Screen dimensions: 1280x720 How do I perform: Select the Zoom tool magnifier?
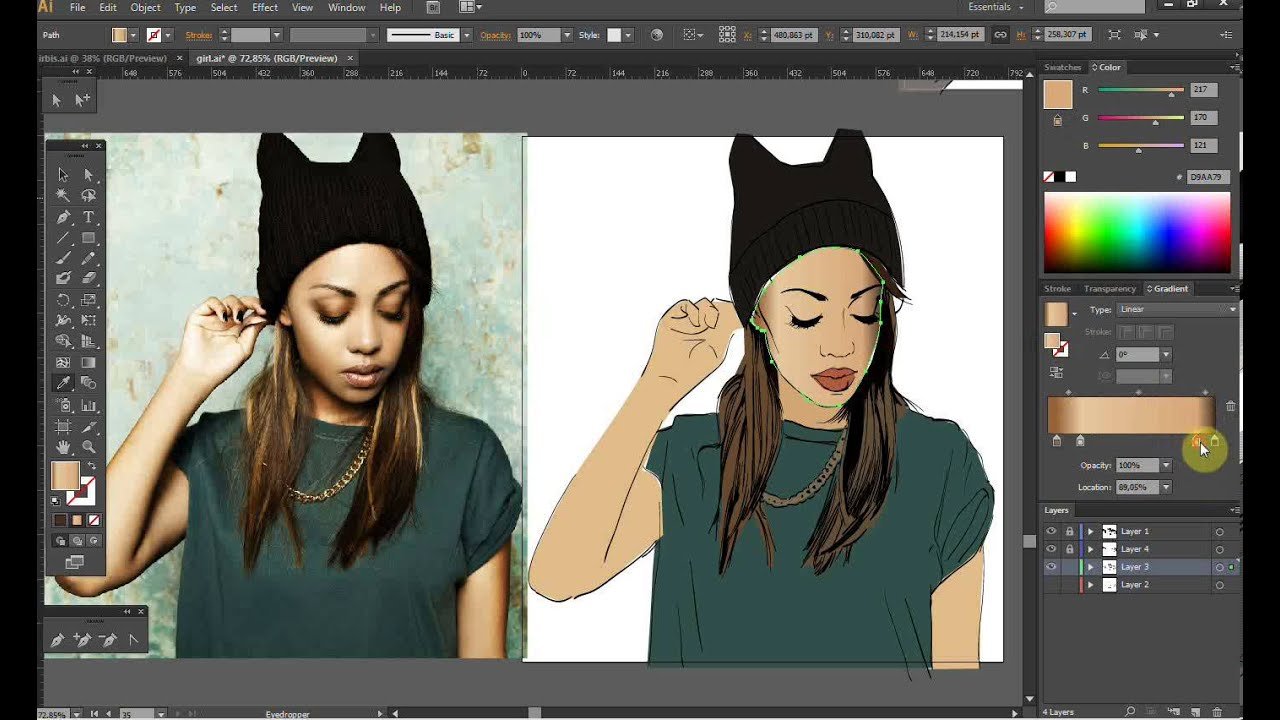point(88,447)
